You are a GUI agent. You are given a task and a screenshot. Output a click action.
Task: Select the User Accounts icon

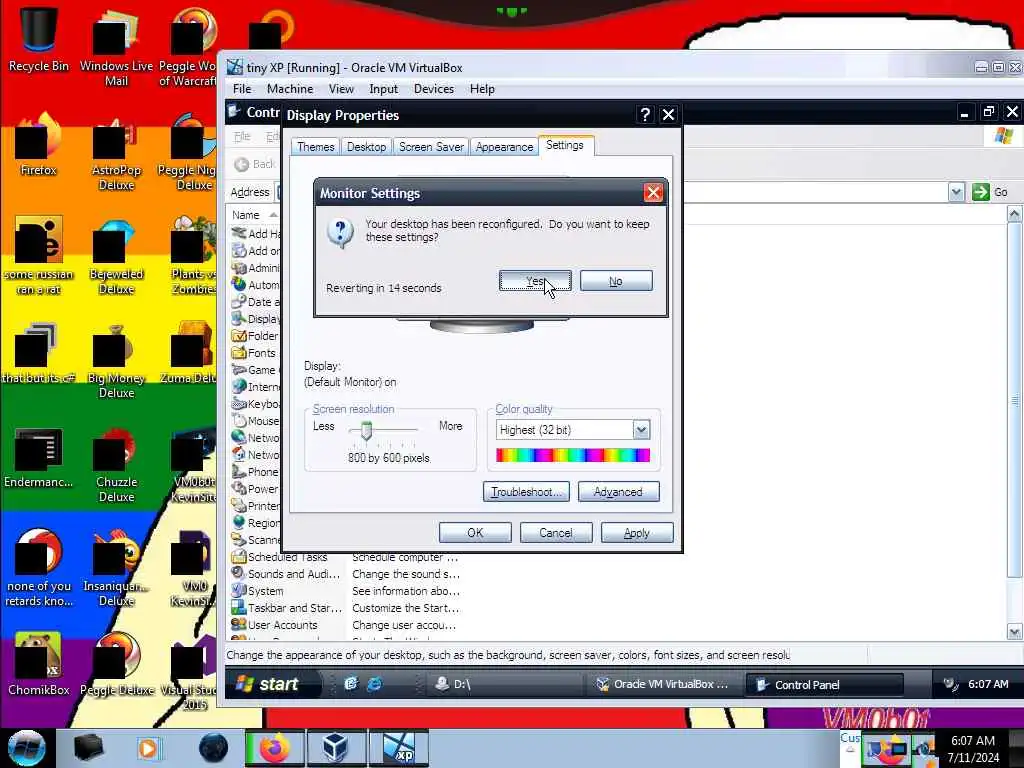(x=238, y=624)
